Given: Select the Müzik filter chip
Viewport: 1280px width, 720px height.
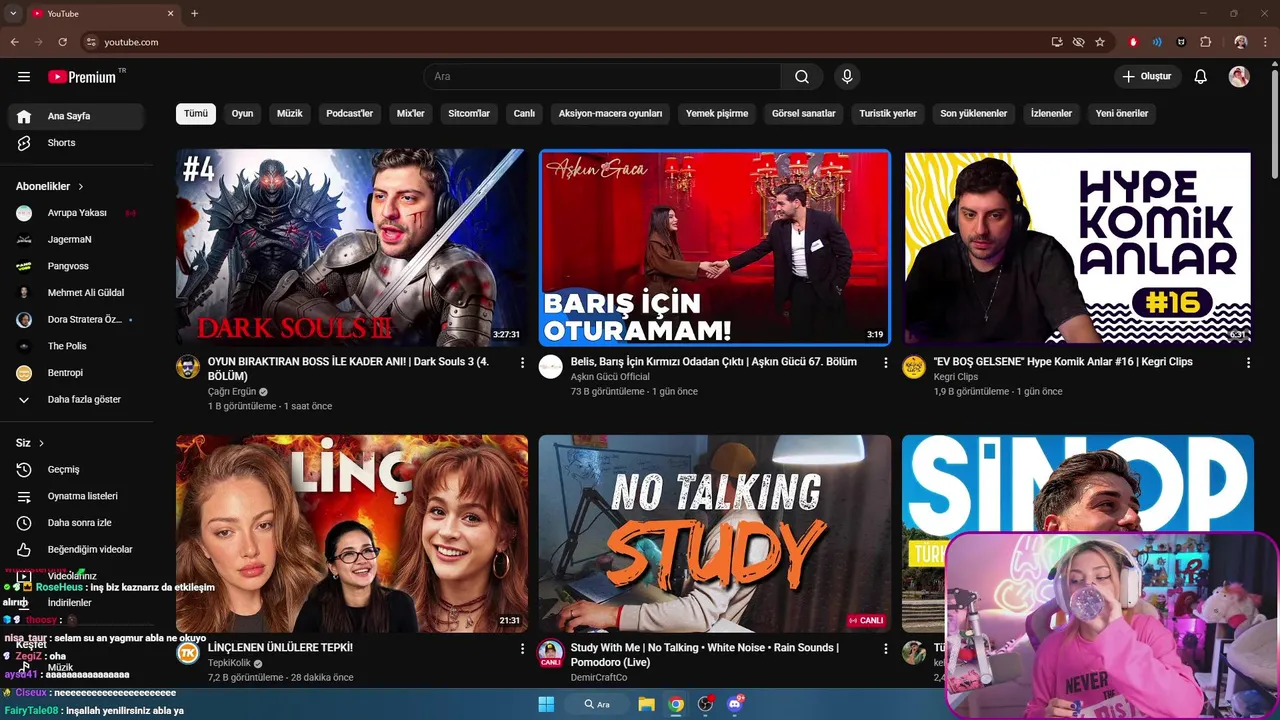Looking at the screenshot, I should (290, 114).
